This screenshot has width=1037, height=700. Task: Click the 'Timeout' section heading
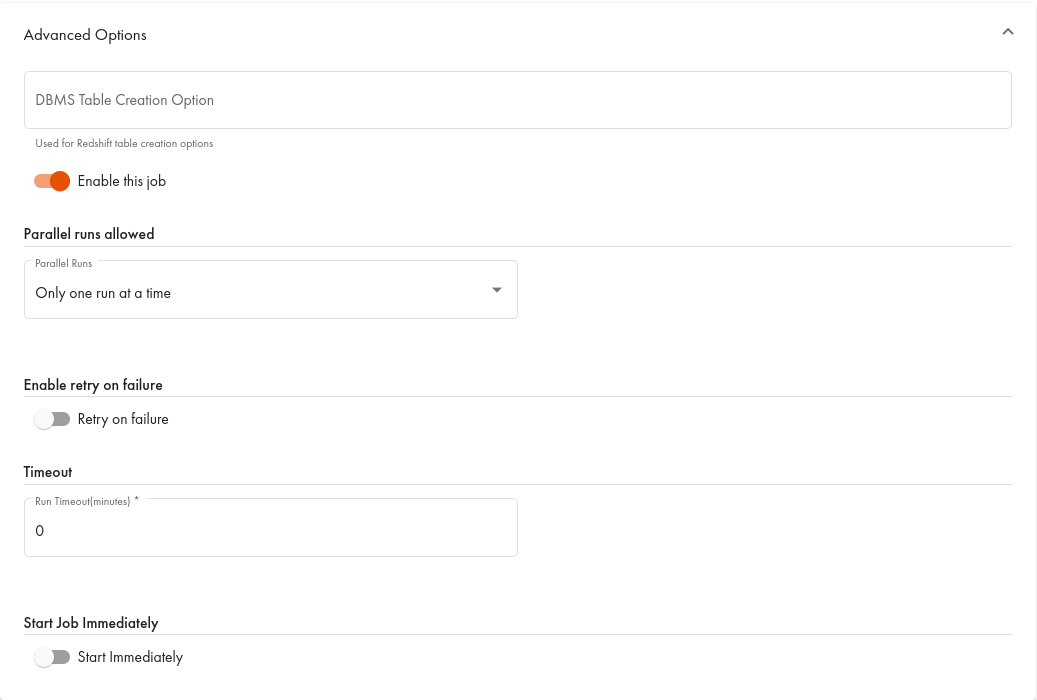coord(48,472)
